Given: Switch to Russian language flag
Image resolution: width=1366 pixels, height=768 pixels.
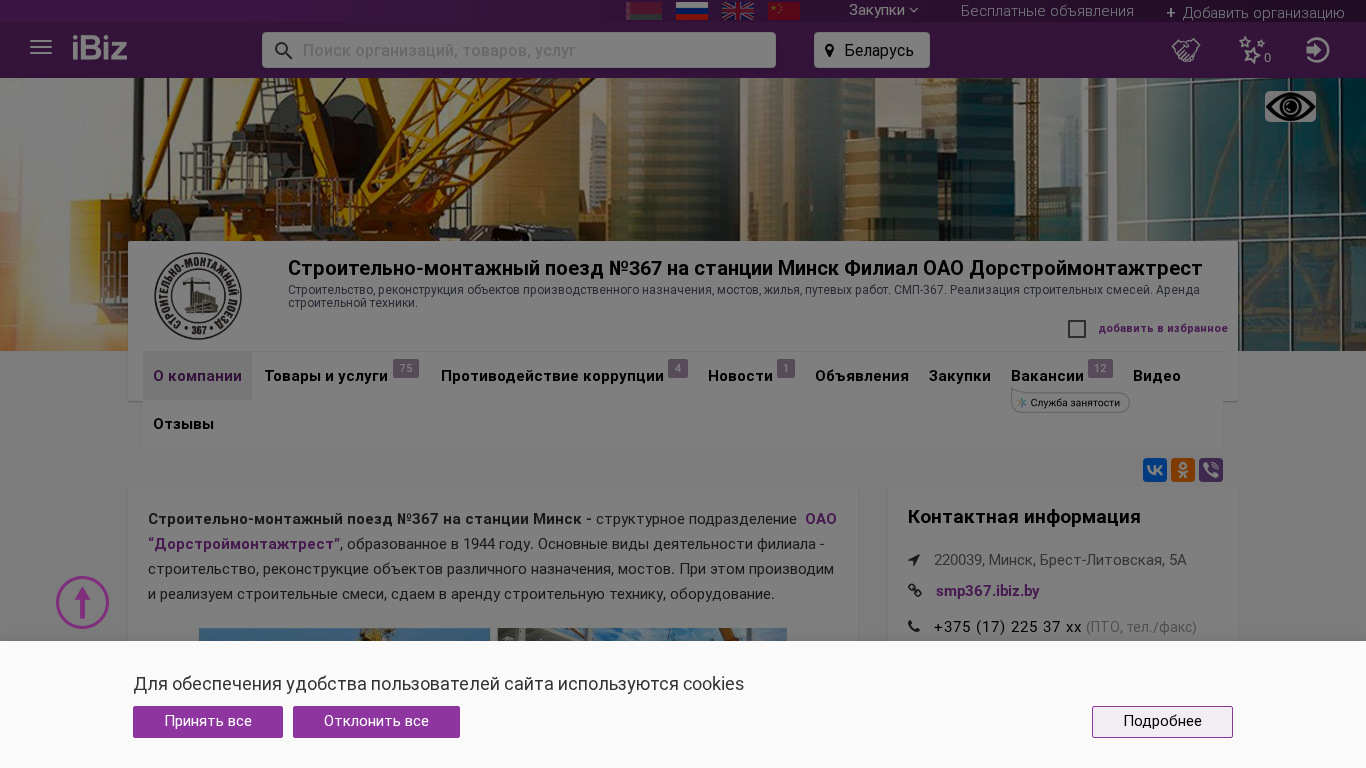Looking at the screenshot, I should (692, 10).
